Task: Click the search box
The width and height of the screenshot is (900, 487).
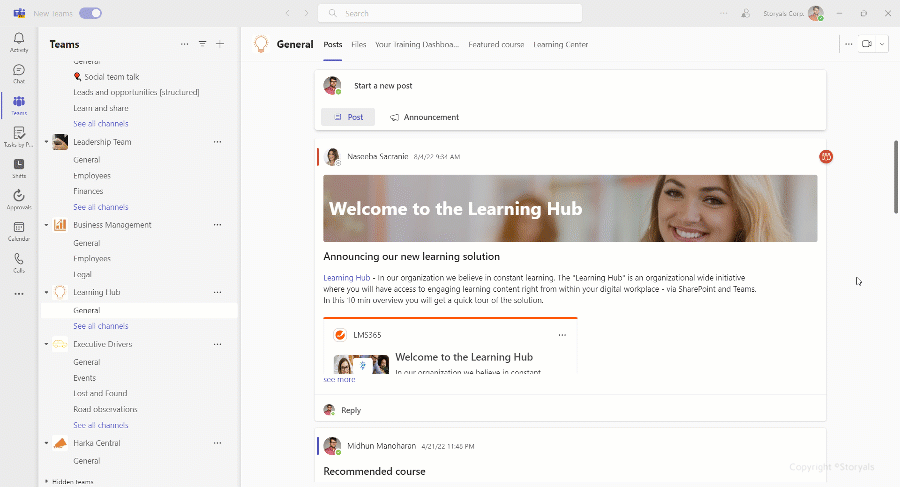Action: 450,13
